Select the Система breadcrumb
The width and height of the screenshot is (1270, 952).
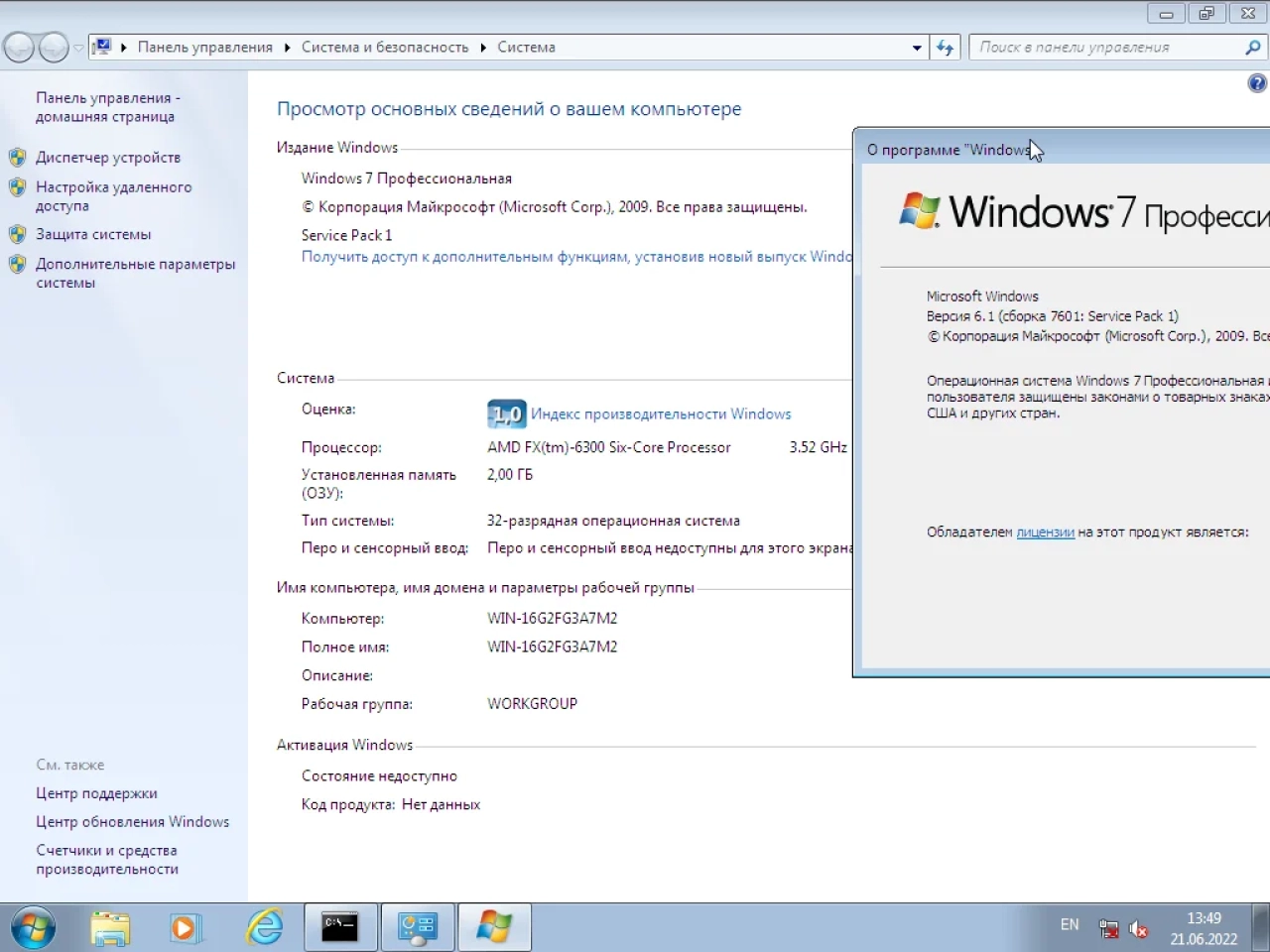[526, 48]
